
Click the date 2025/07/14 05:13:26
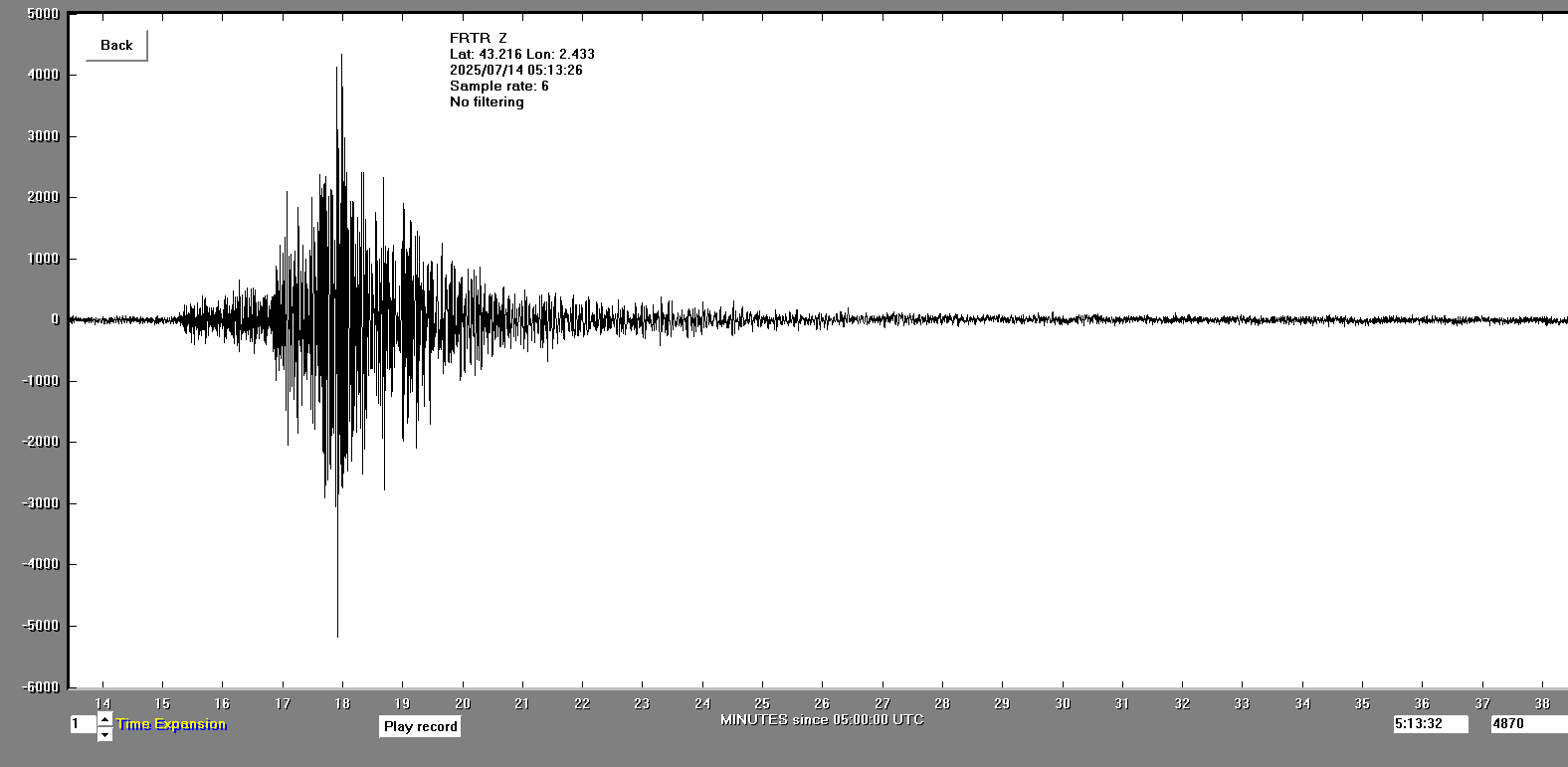[x=516, y=70]
